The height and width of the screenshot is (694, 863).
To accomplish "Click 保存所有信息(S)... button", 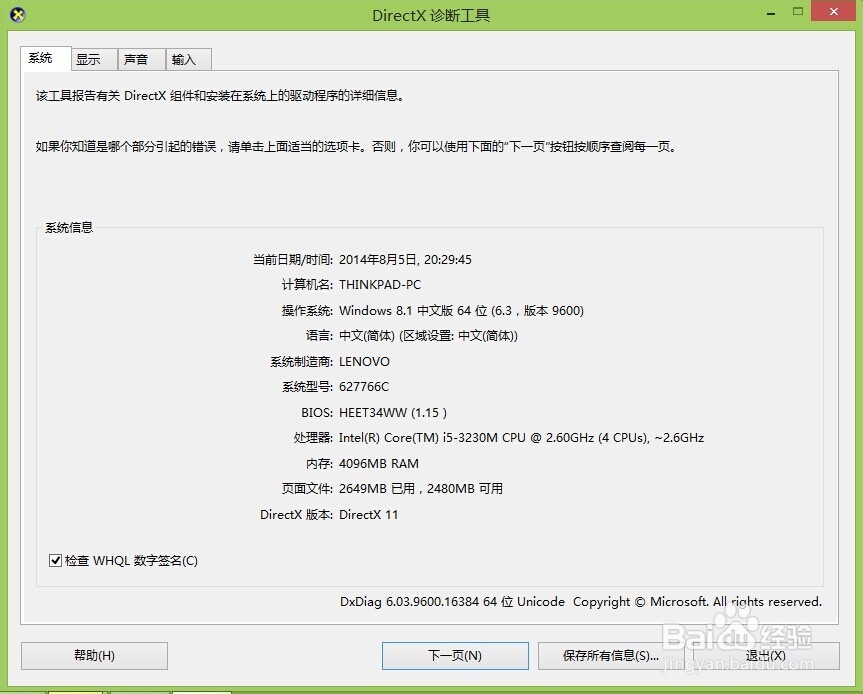I will coord(610,655).
